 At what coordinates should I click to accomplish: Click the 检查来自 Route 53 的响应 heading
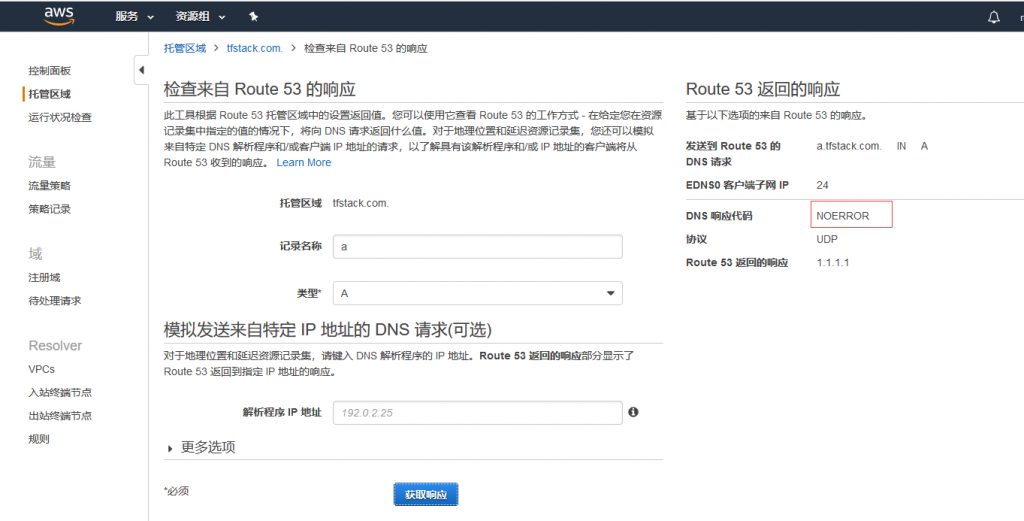coord(259,89)
